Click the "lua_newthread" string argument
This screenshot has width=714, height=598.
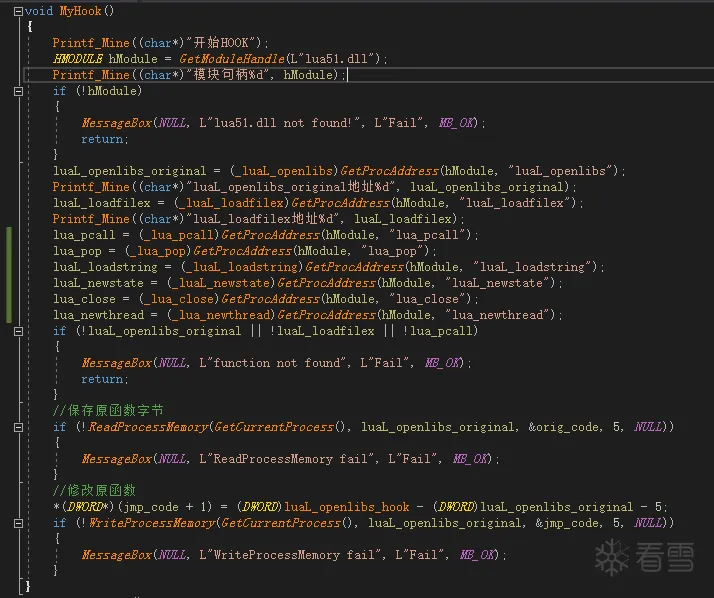coord(498,315)
